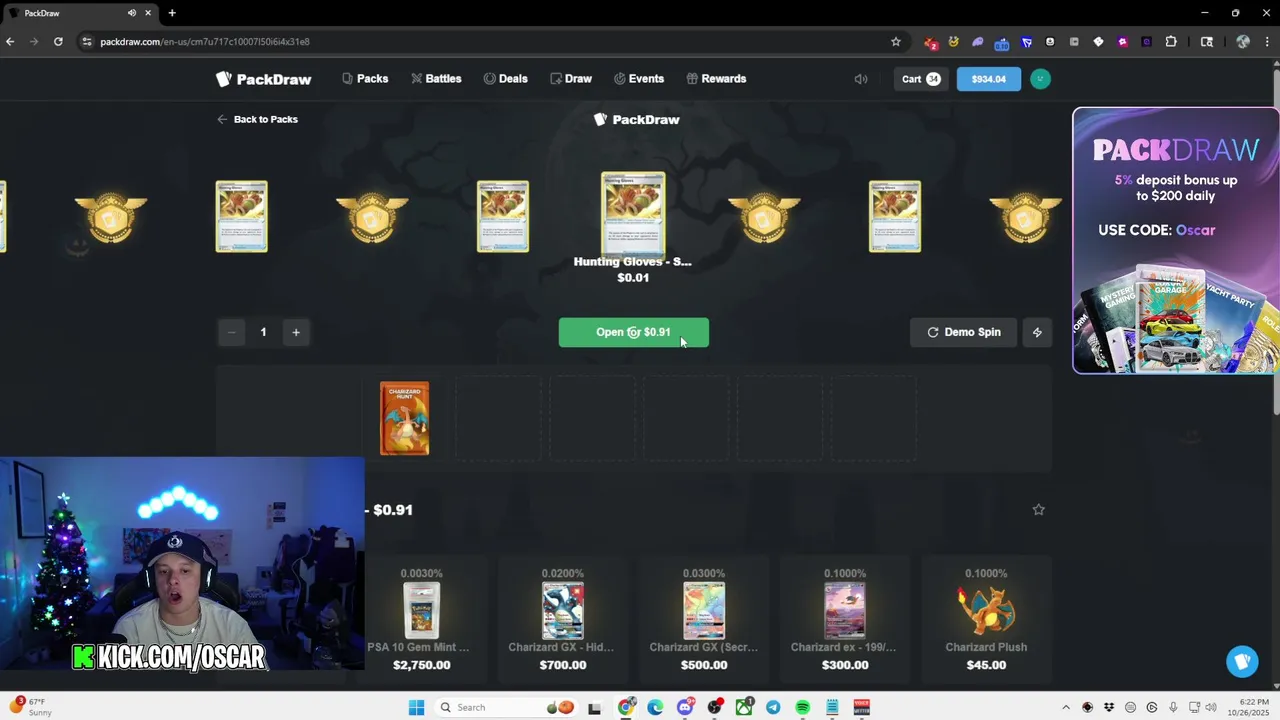The image size is (1280, 720).
Task: Open Microsoft Edge from taskbar
Action: pos(655,707)
